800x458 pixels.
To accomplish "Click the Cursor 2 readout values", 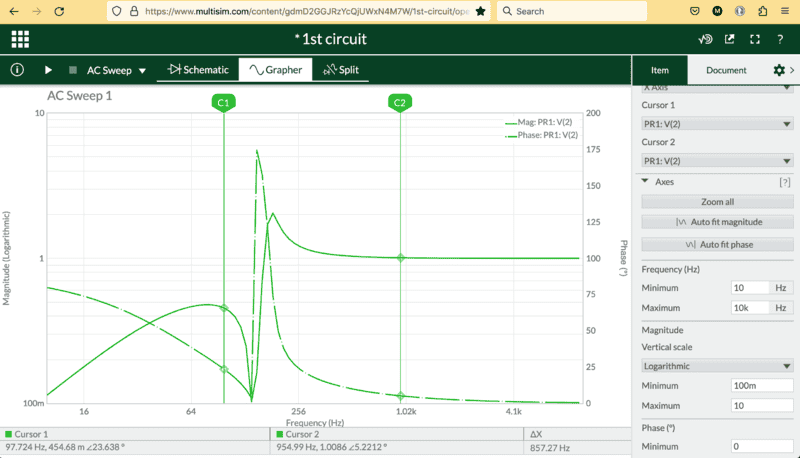I will (x=332, y=447).
